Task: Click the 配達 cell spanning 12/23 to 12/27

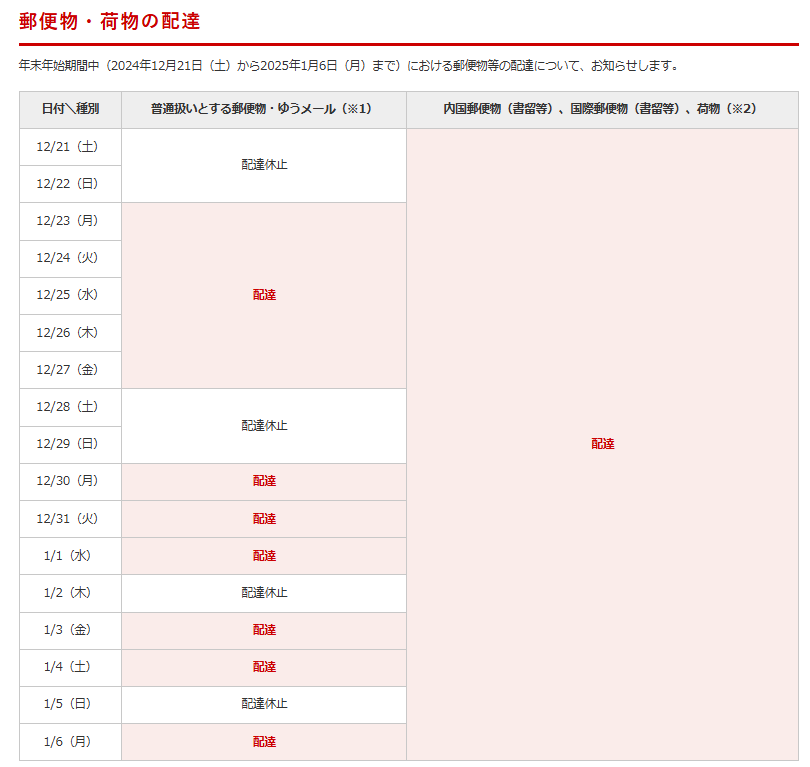Action: 264,295
